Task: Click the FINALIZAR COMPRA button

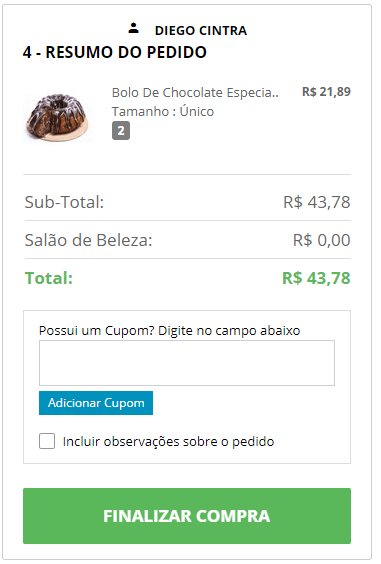Action: pyautogui.click(x=187, y=516)
